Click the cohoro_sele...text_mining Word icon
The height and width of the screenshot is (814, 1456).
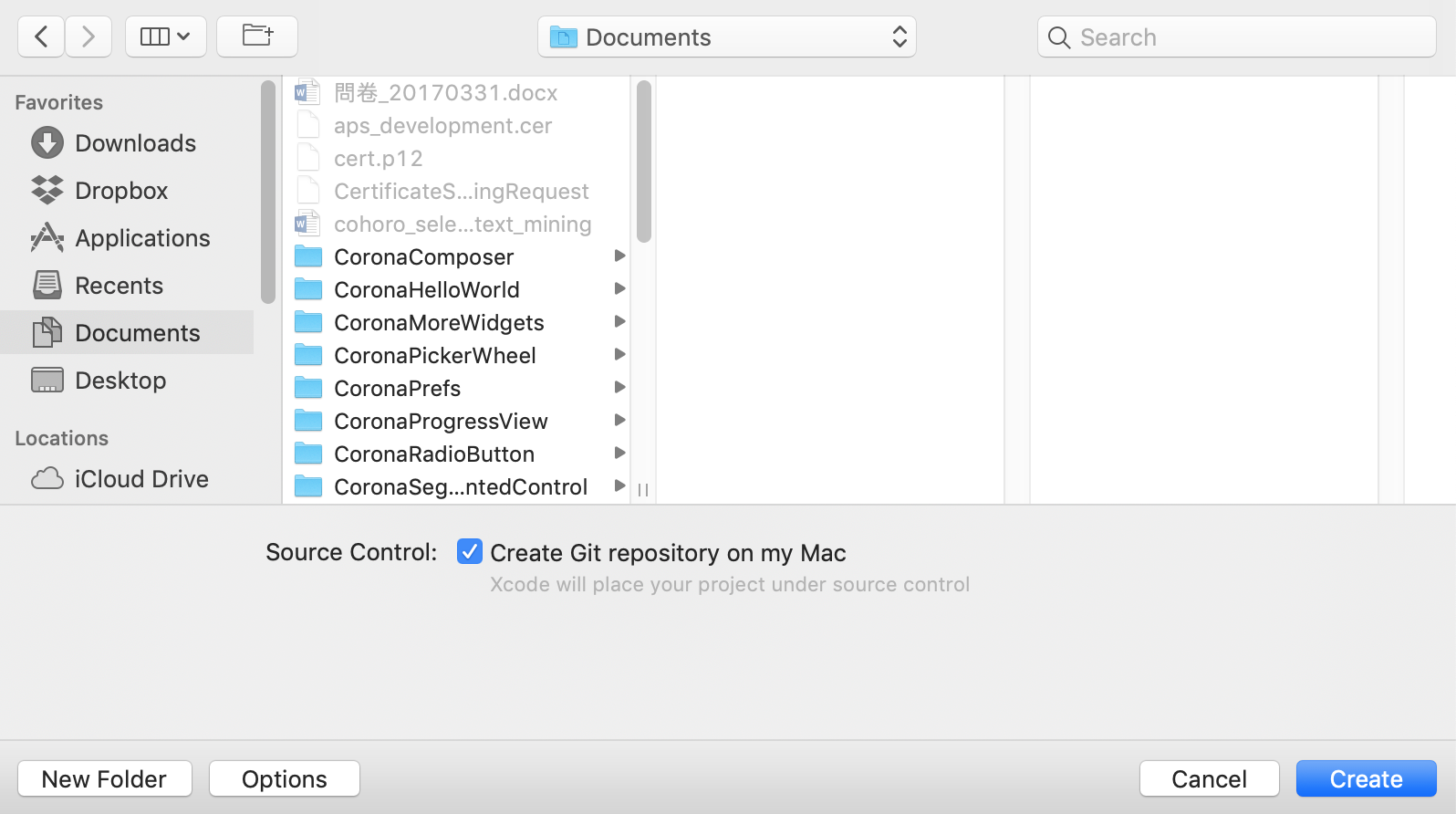[x=307, y=224]
